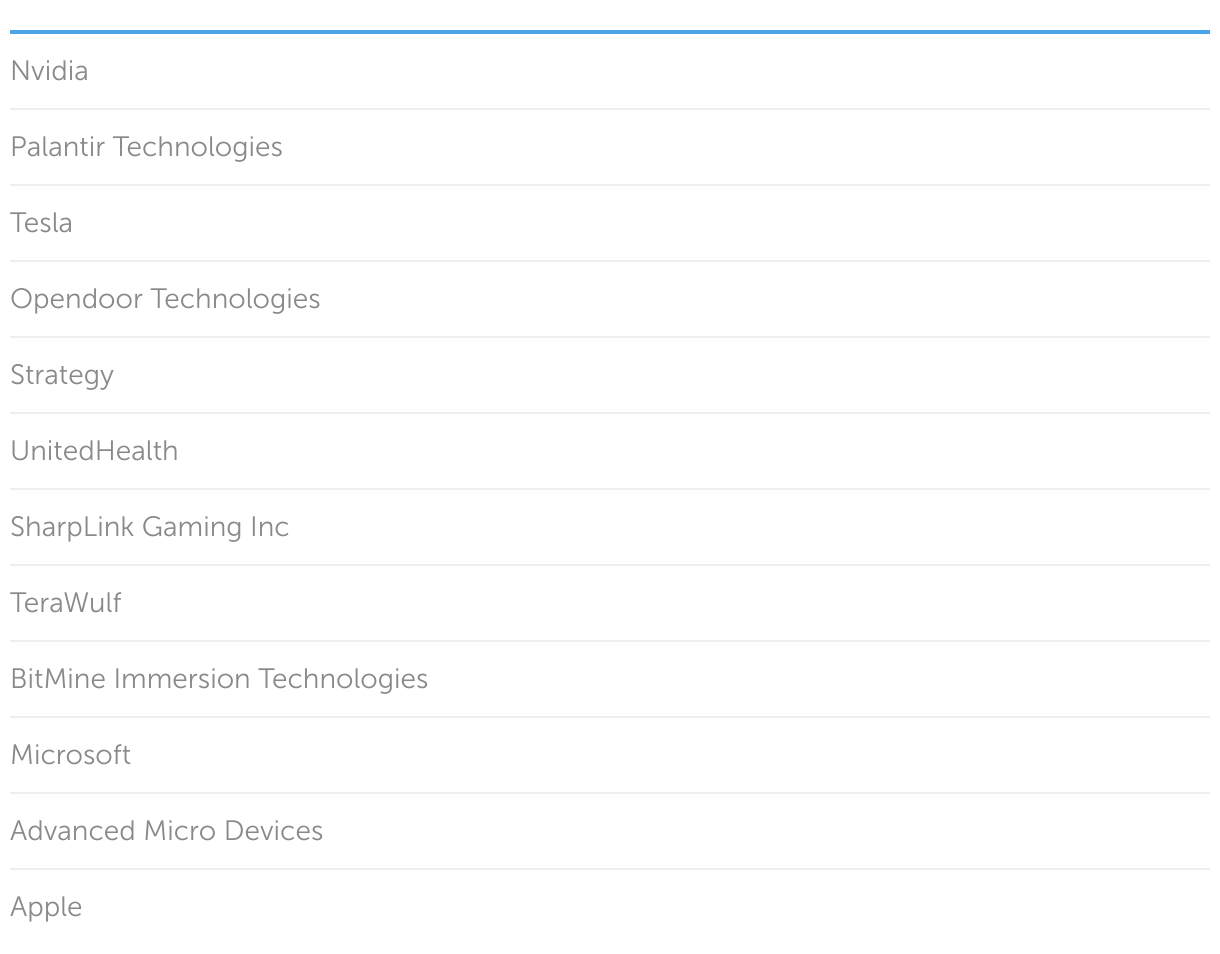Viewport: 1220px width, 954px height.
Task: Select Microsoft from the list
Action: (x=70, y=755)
